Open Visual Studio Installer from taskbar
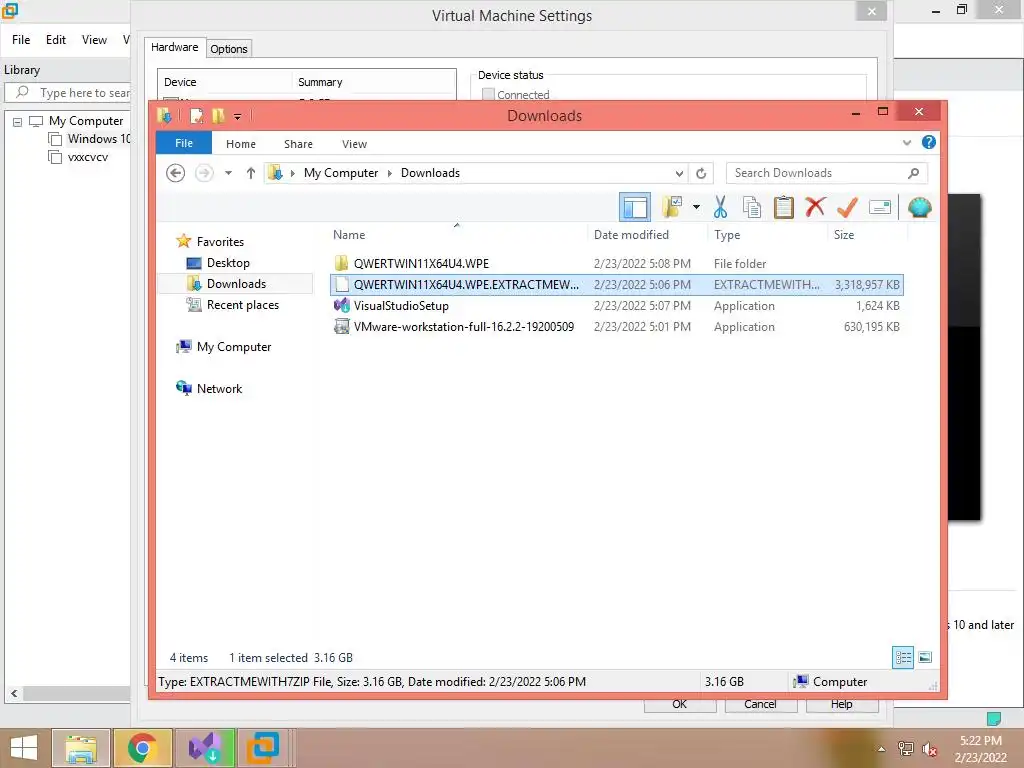This screenshot has width=1024, height=768. [204, 748]
